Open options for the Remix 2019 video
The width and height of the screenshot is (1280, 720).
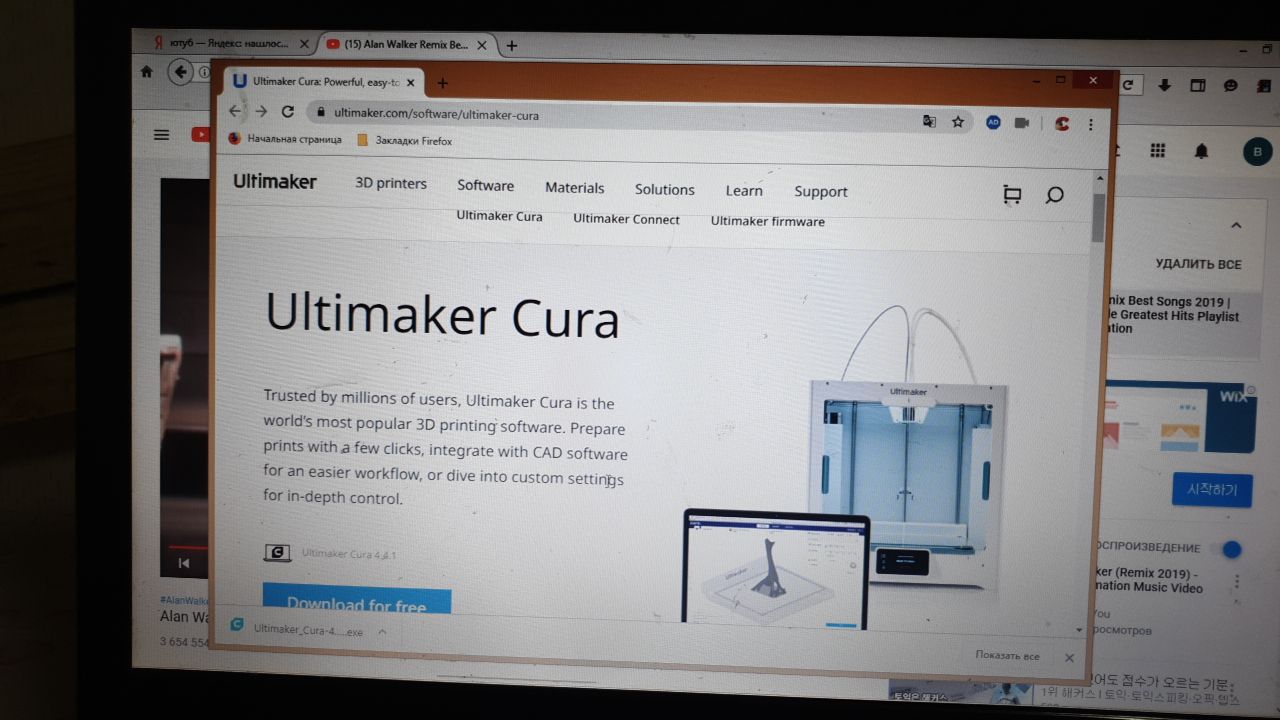(1237, 581)
